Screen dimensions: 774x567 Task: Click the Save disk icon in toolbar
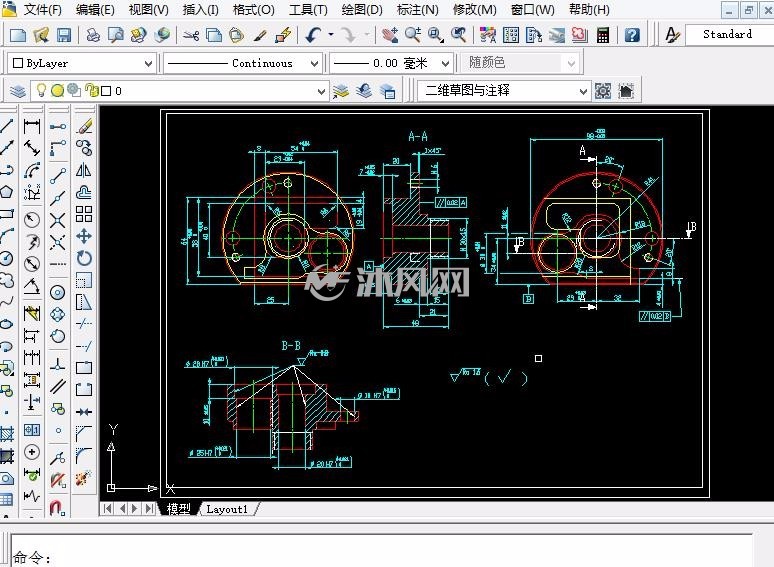pos(64,35)
